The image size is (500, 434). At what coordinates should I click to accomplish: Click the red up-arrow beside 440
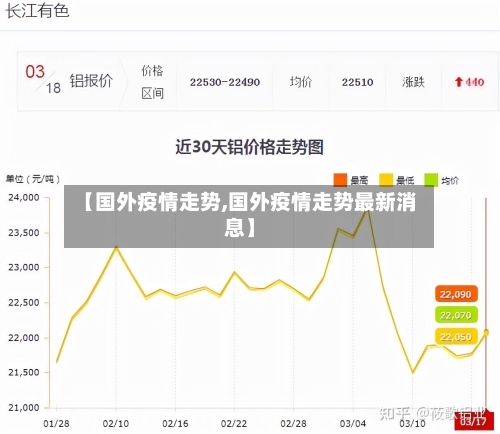pos(459,82)
